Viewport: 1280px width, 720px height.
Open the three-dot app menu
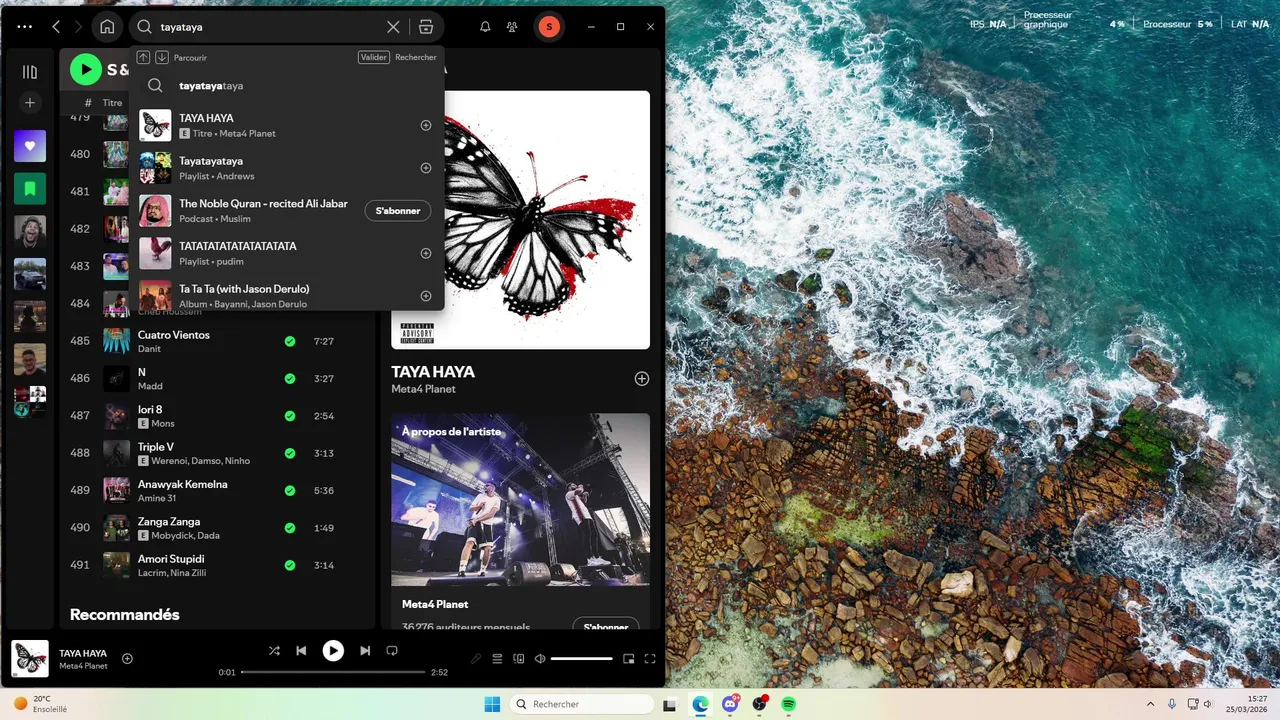(25, 27)
